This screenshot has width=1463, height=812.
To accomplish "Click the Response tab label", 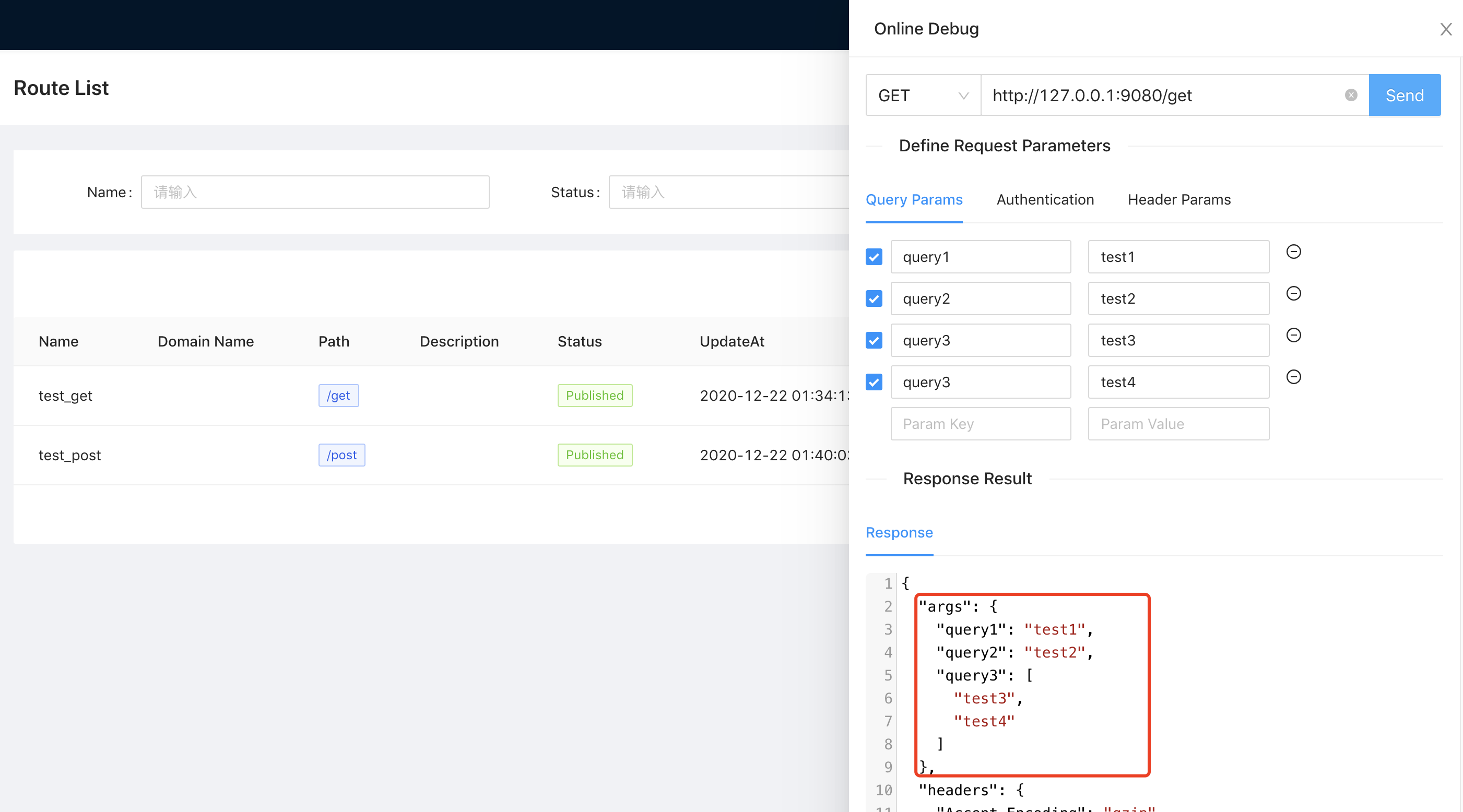I will (x=899, y=532).
